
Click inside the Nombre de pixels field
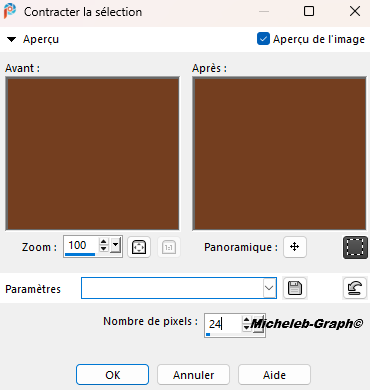pyautogui.click(x=223, y=324)
